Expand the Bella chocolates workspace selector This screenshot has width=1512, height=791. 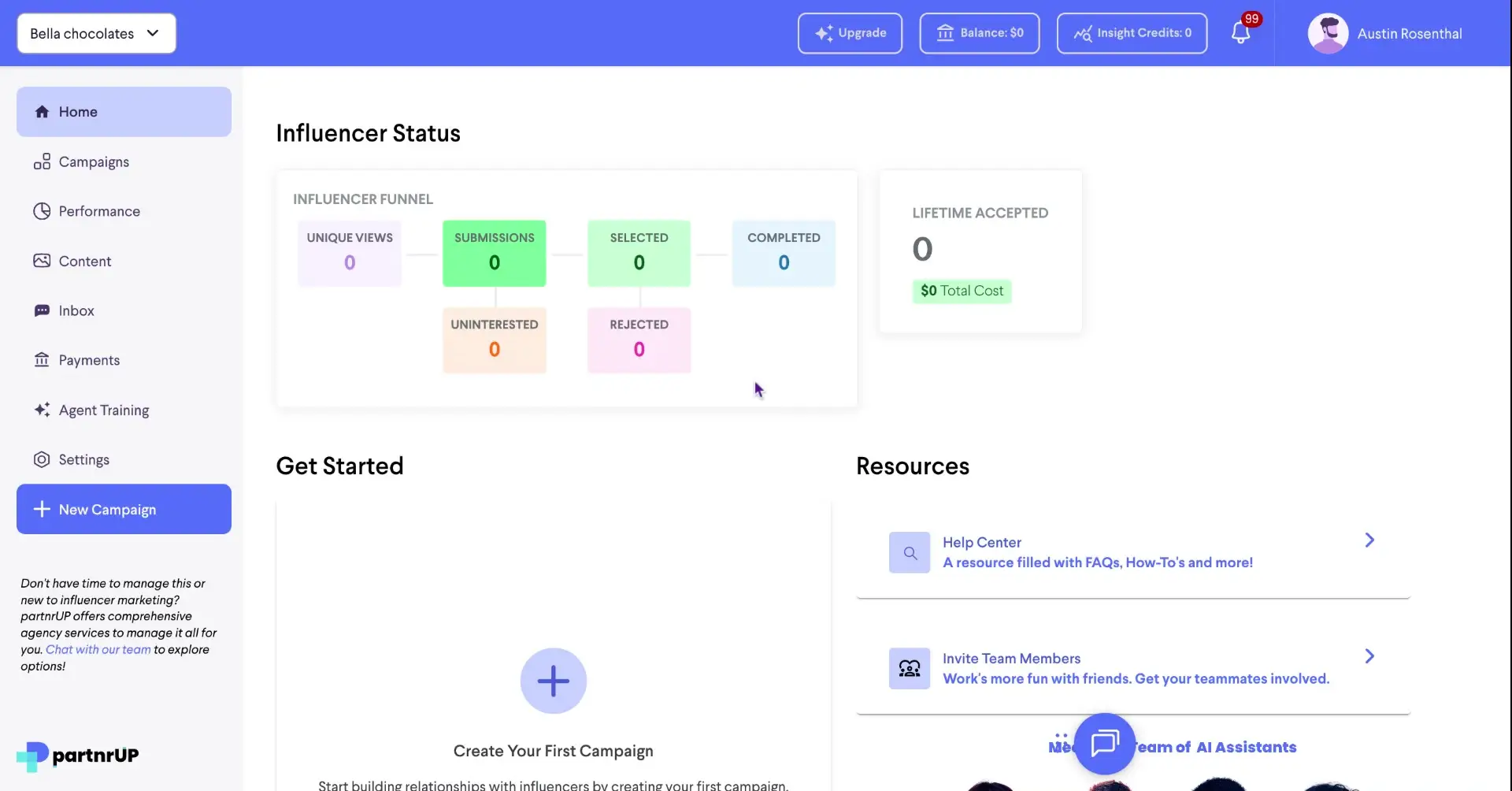tap(95, 33)
